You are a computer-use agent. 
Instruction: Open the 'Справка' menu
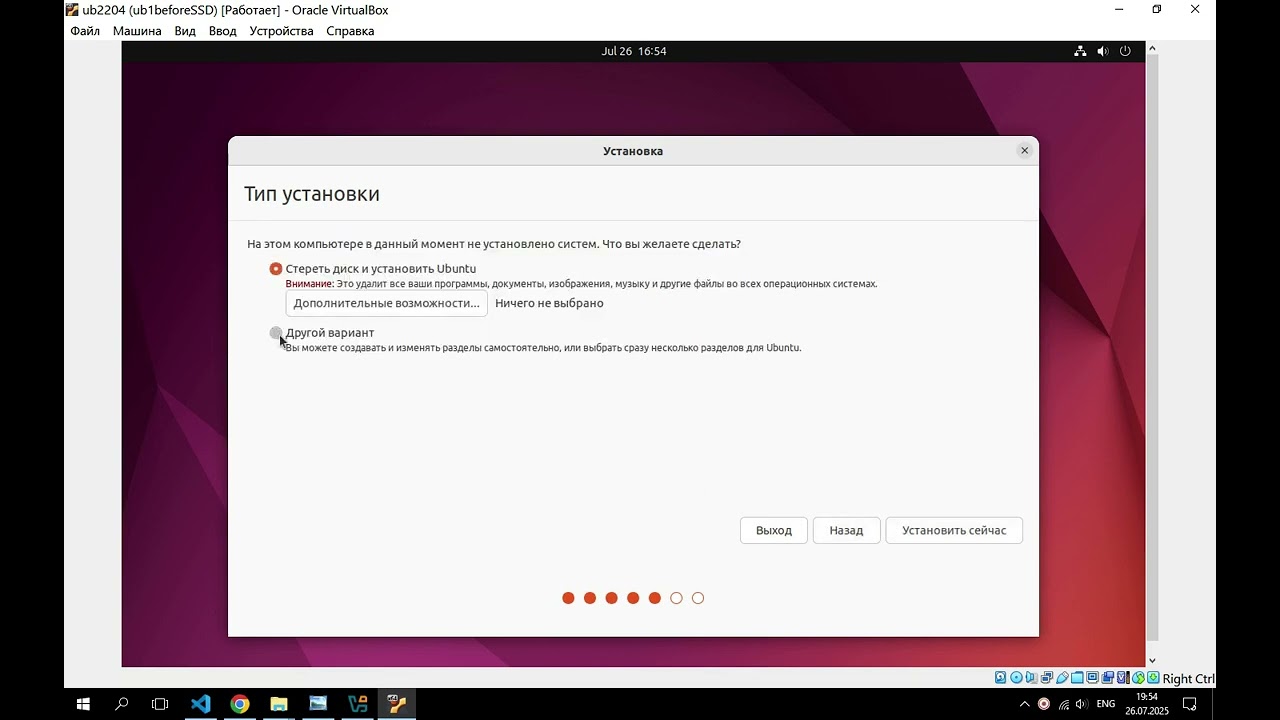click(350, 31)
